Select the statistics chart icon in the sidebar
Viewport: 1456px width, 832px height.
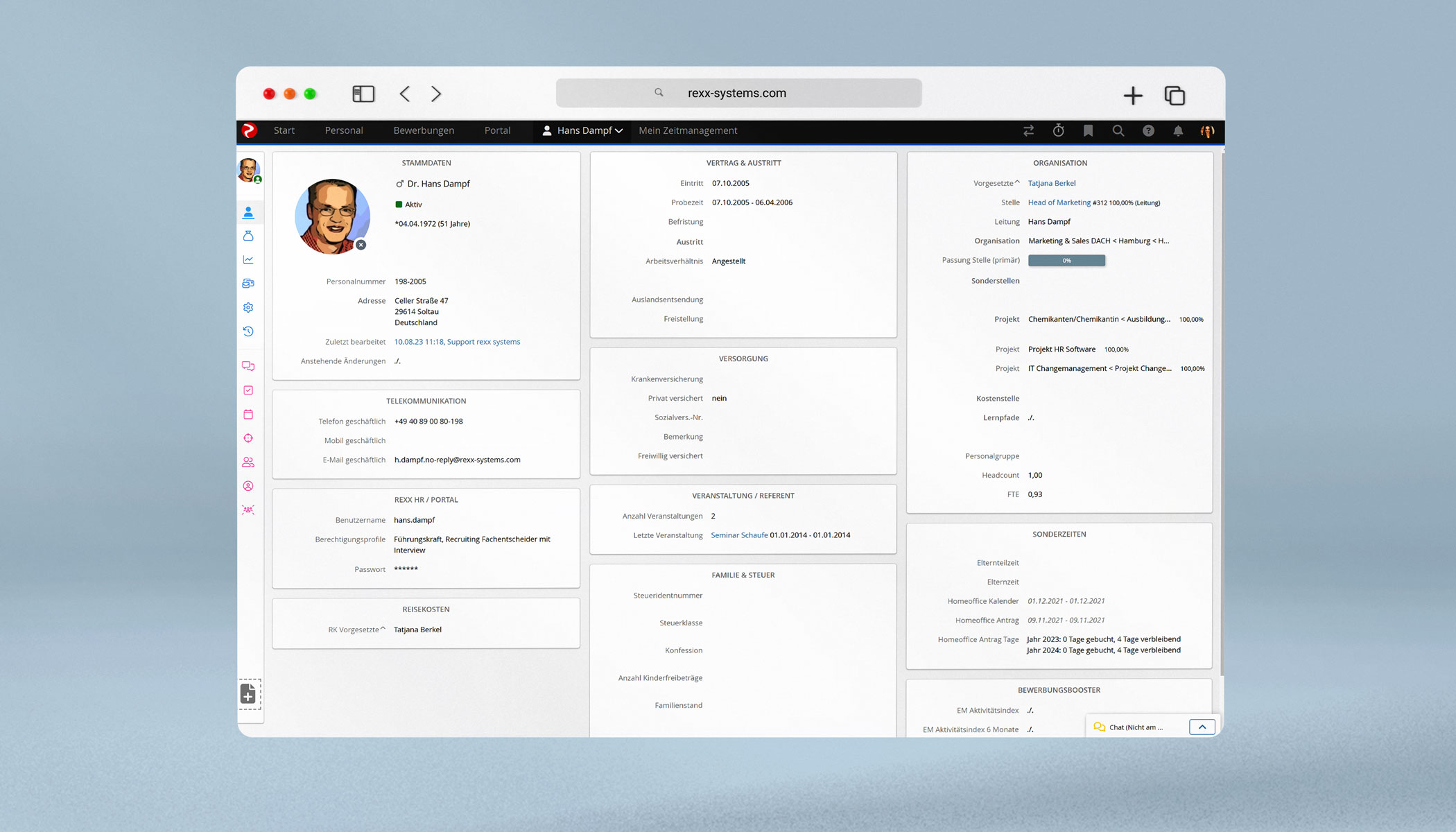(x=249, y=259)
